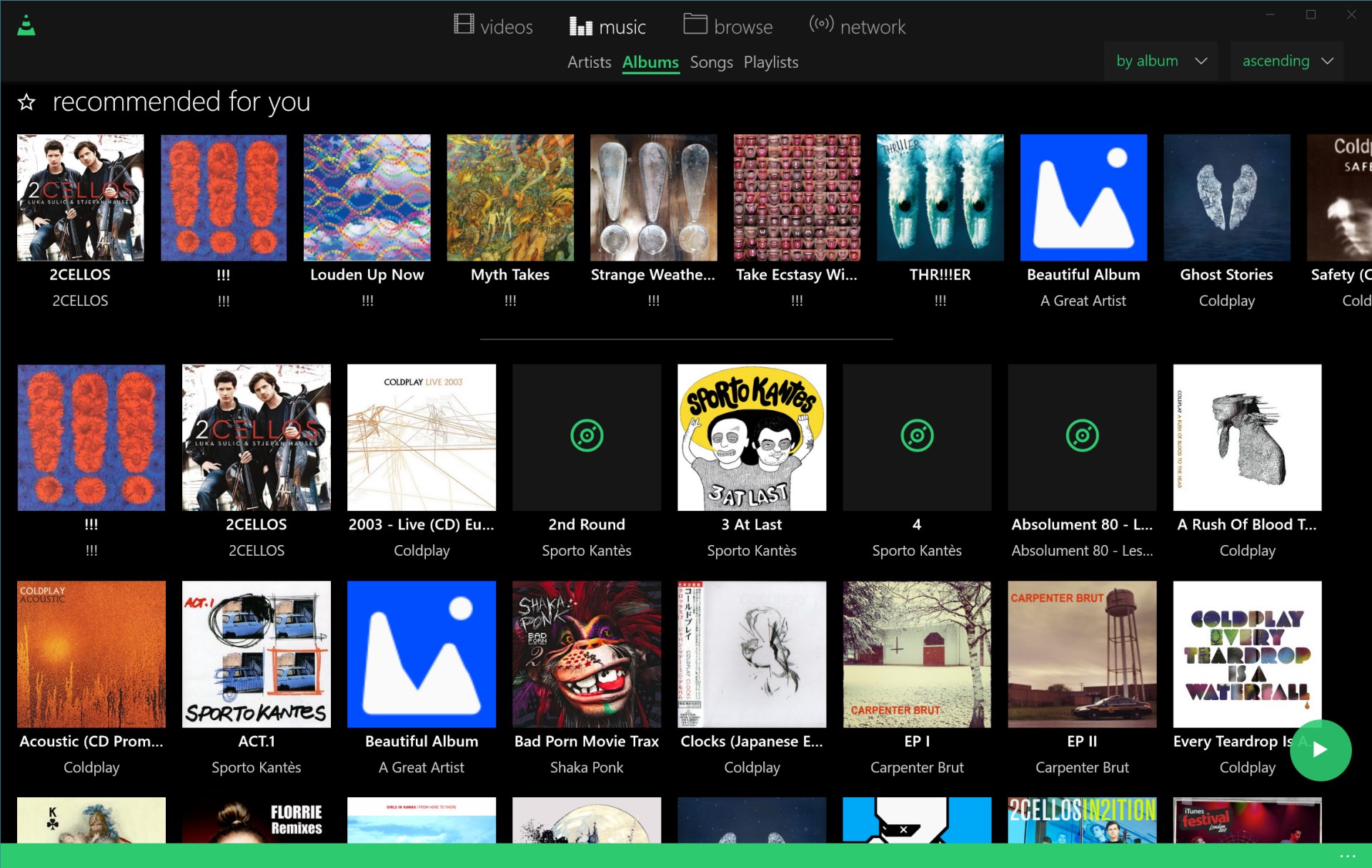Open the Ghost Stories album by Coldplay
Viewport: 1372px width, 868px height.
pos(1226,197)
